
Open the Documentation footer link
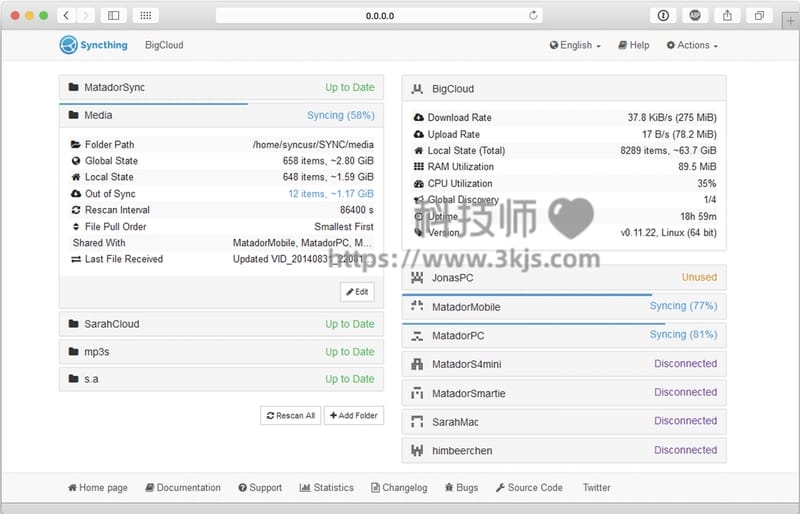(x=183, y=487)
